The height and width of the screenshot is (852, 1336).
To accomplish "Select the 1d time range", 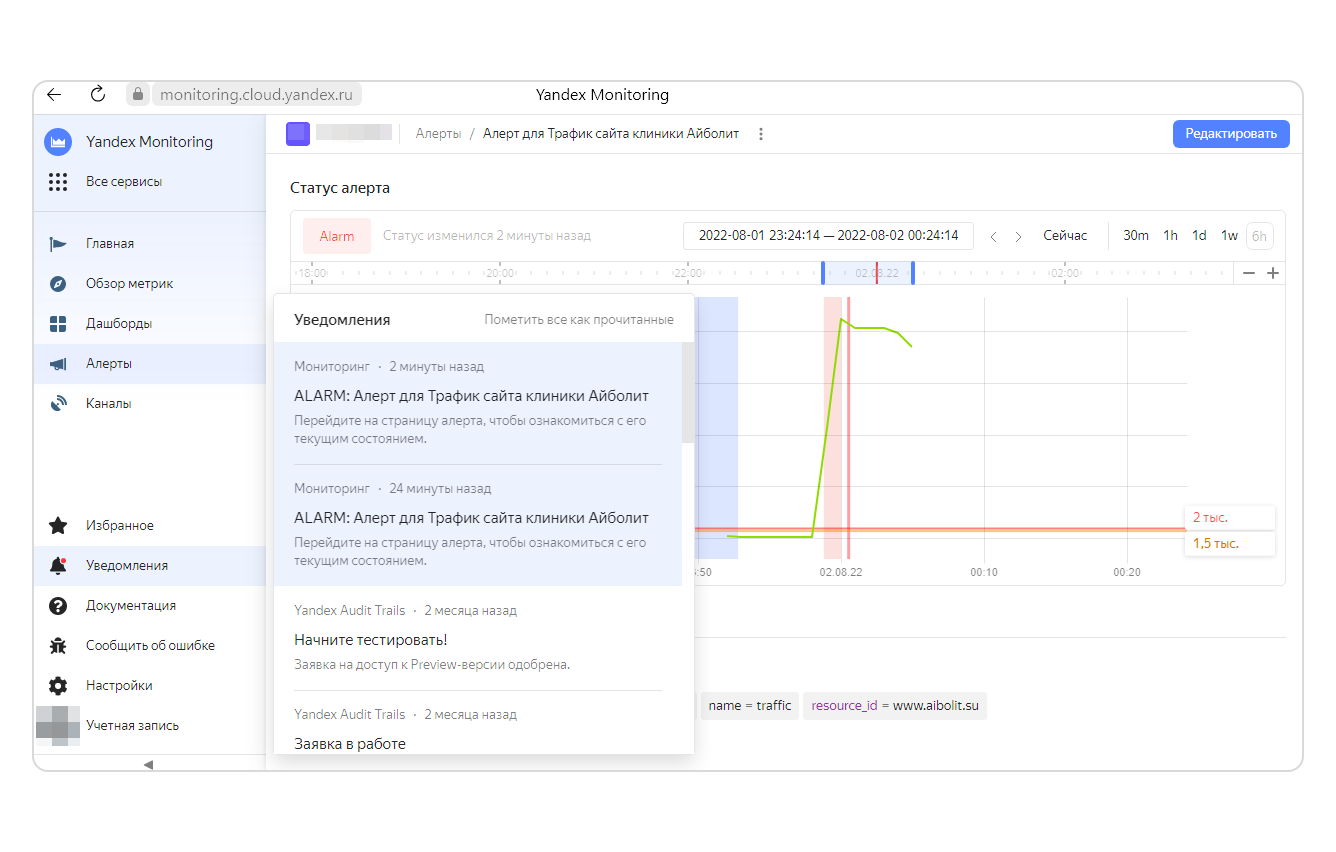I will 1199,236.
